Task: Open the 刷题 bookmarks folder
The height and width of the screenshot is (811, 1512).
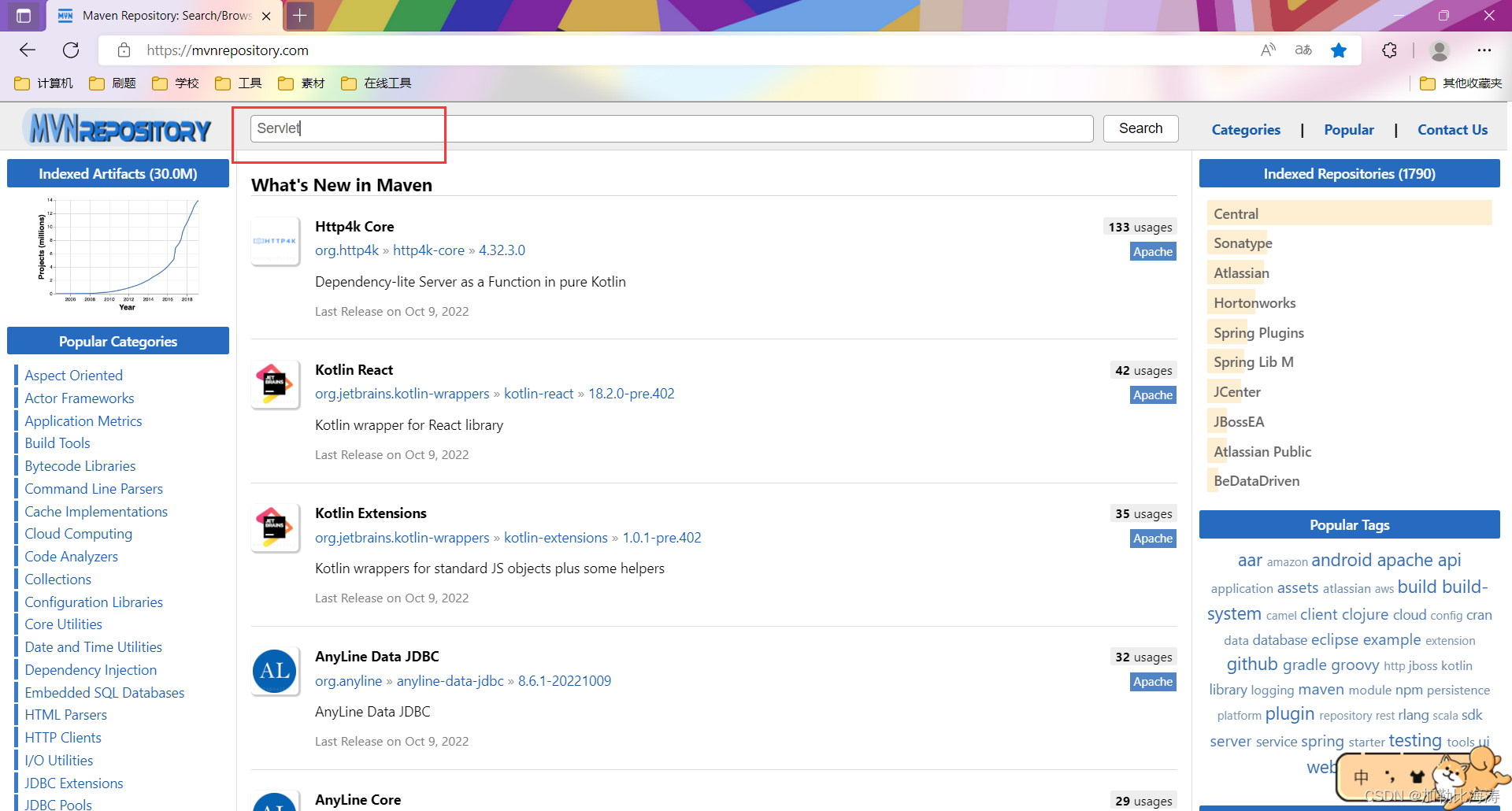Action: pyautogui.click(x=113, y=83)
